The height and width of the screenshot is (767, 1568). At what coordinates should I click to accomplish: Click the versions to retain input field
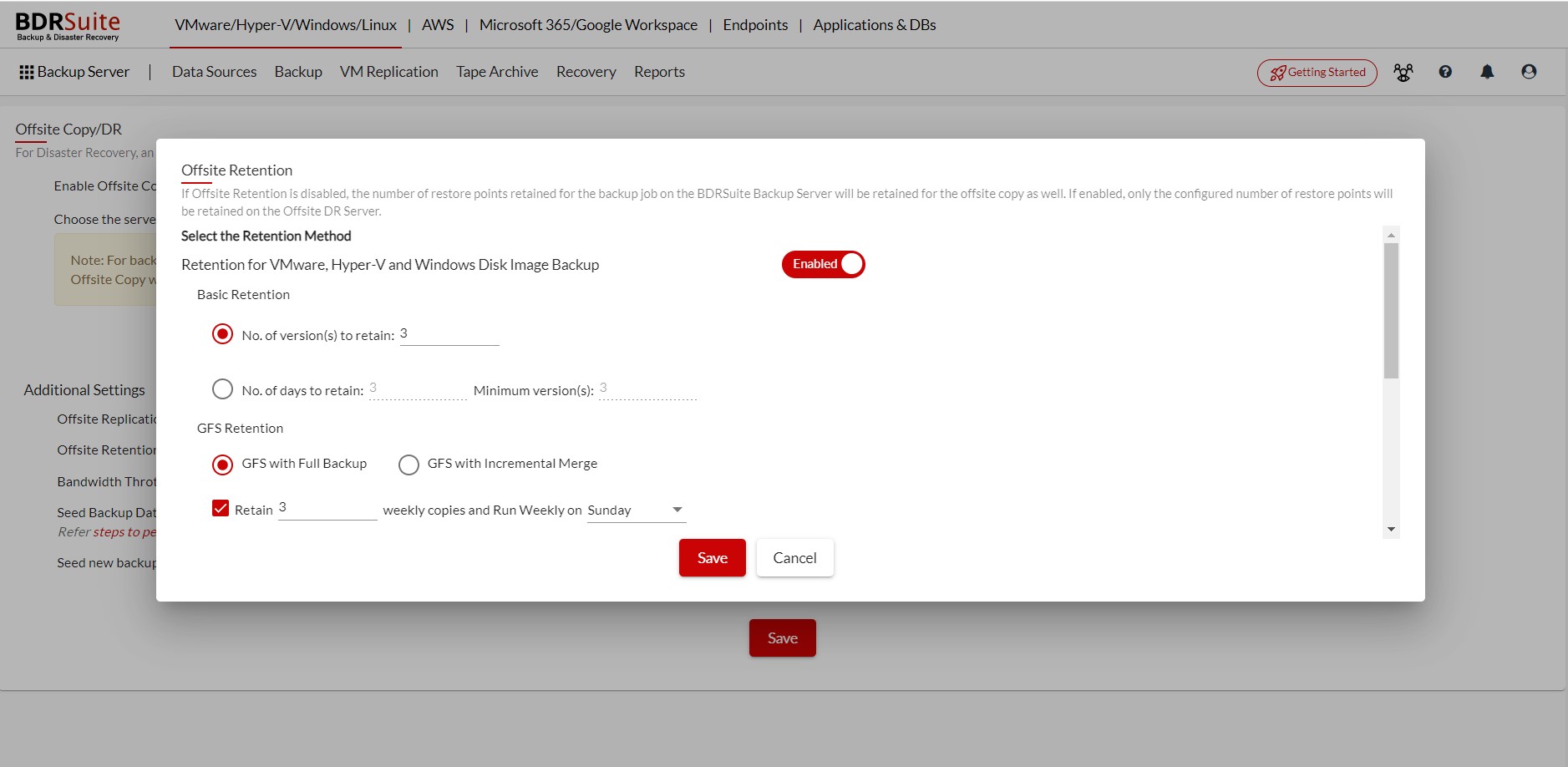coord(449,334)
